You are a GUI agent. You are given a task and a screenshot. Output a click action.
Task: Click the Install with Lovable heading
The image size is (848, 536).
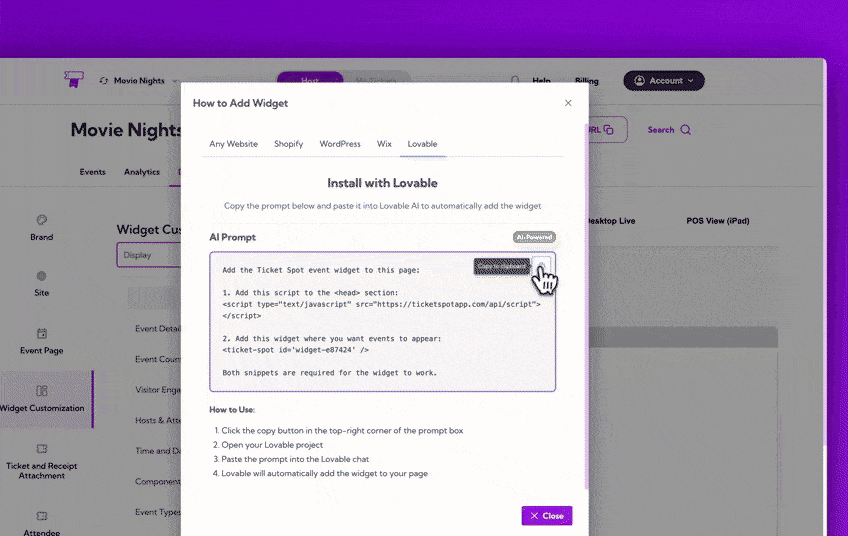click(x=382, y=183)
